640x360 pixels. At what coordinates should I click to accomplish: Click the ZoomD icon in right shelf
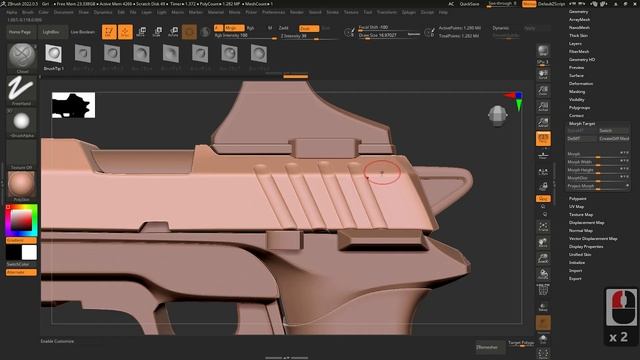pos(543,259)
